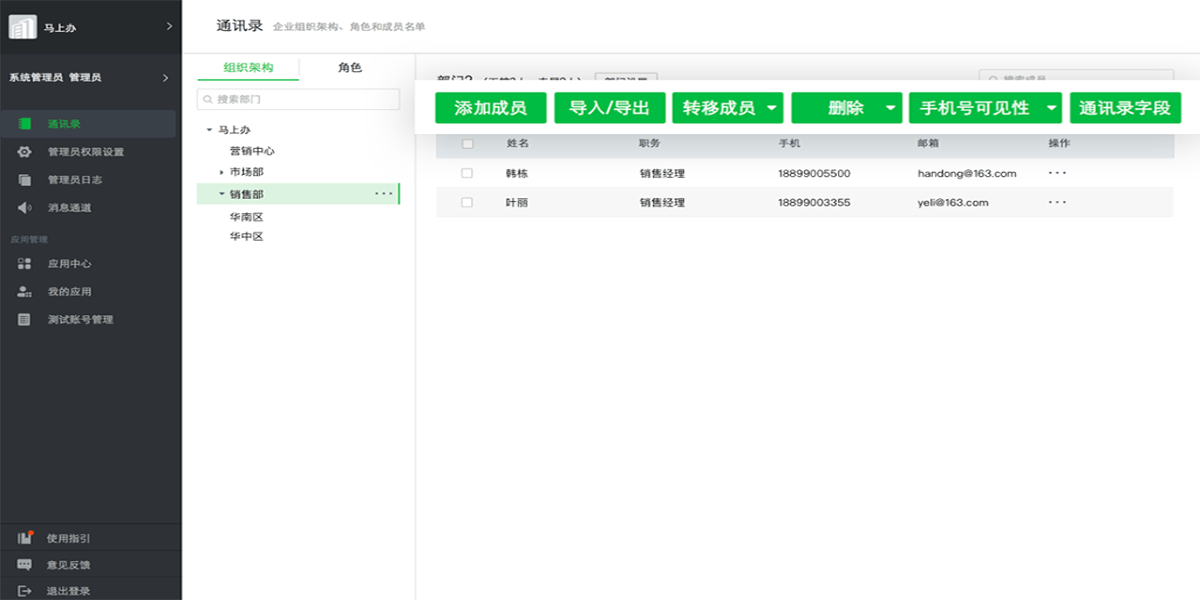Click the name 韩栋 in the table
Viewport: 1200px width, 600px height.
(x=517, y=173)
